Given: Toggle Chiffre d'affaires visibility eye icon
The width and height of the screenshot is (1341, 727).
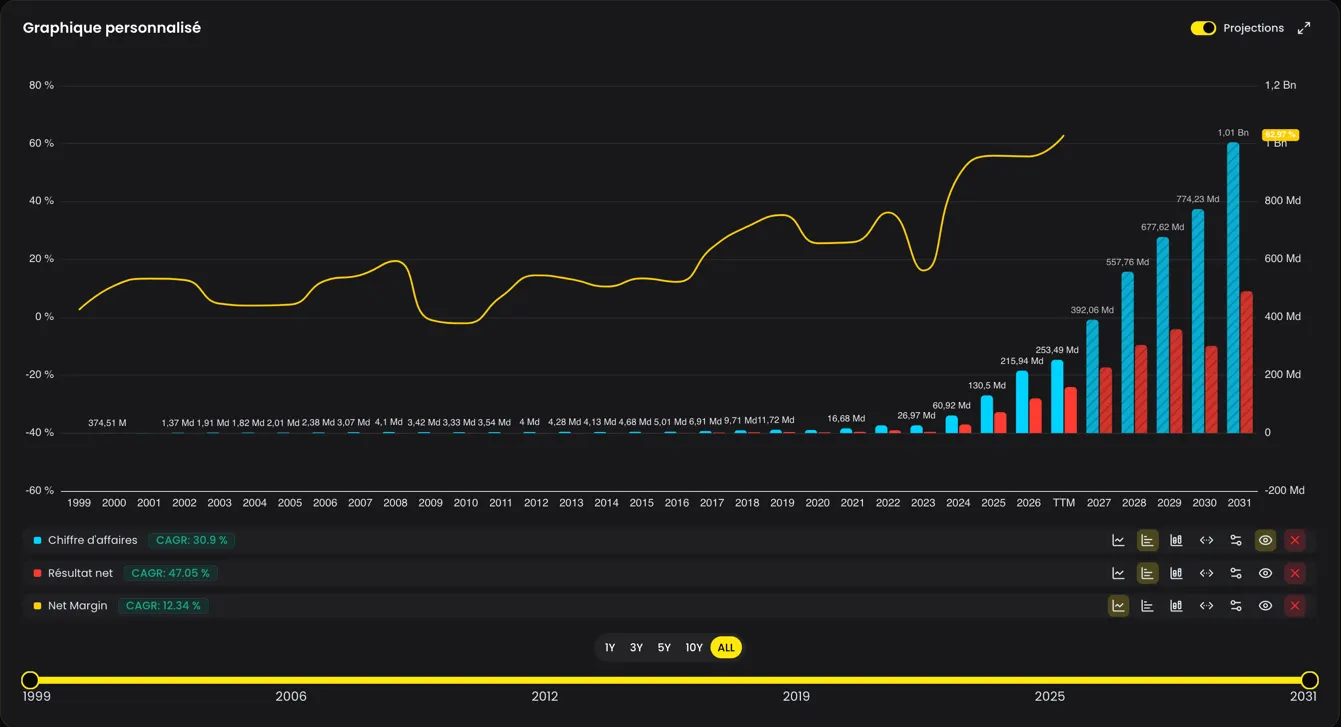Looking at the screenshot, I should [x=1265, y=540].
